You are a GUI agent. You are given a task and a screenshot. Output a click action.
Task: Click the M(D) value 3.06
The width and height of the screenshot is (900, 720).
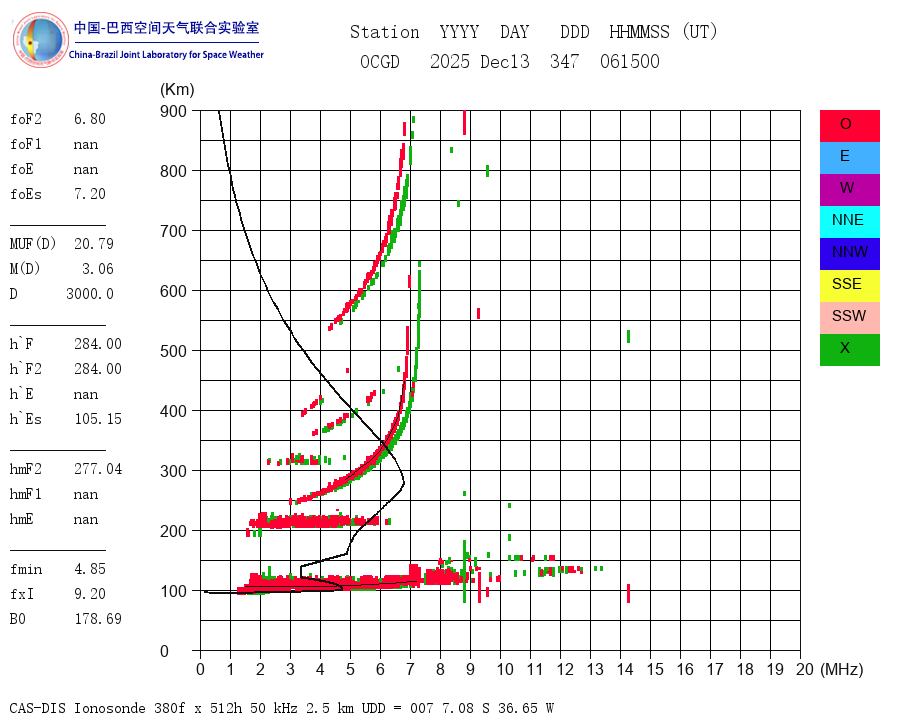point(98,269)
